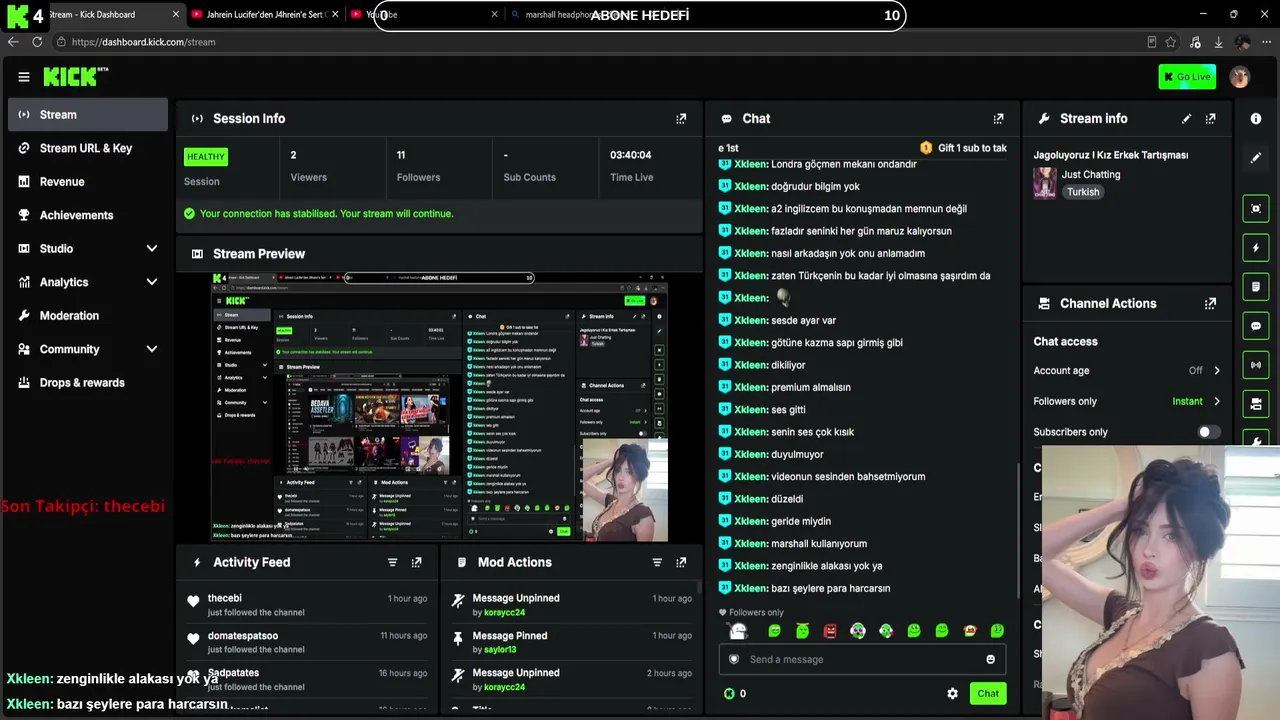Click the pencil icon in the right side strip

coord(1256,158)
